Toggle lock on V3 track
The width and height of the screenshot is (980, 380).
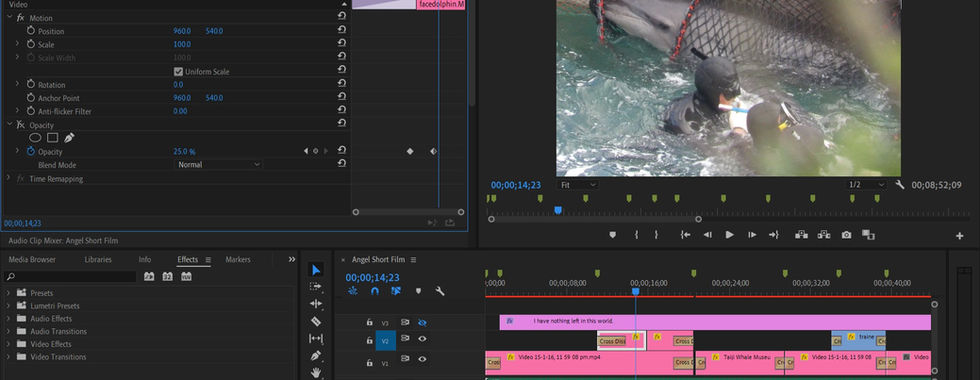pyautogui.click(x=369, y=322)
